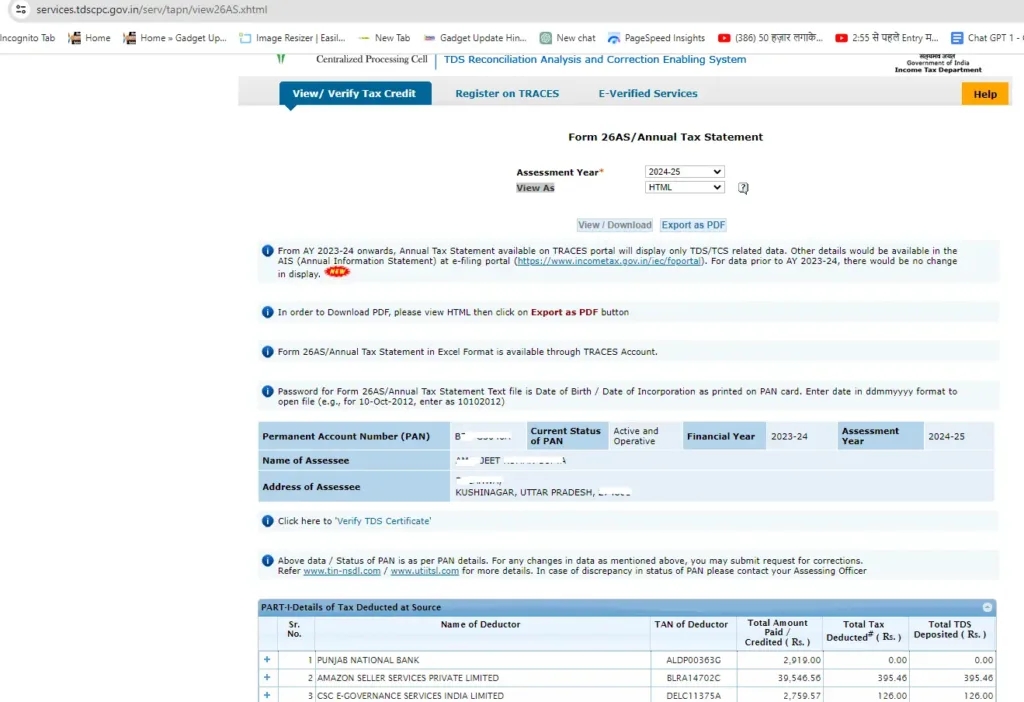Screen dimensions: 1024x702
Task: Expand the Punjab National Bank row
Action: coord(267,660)
